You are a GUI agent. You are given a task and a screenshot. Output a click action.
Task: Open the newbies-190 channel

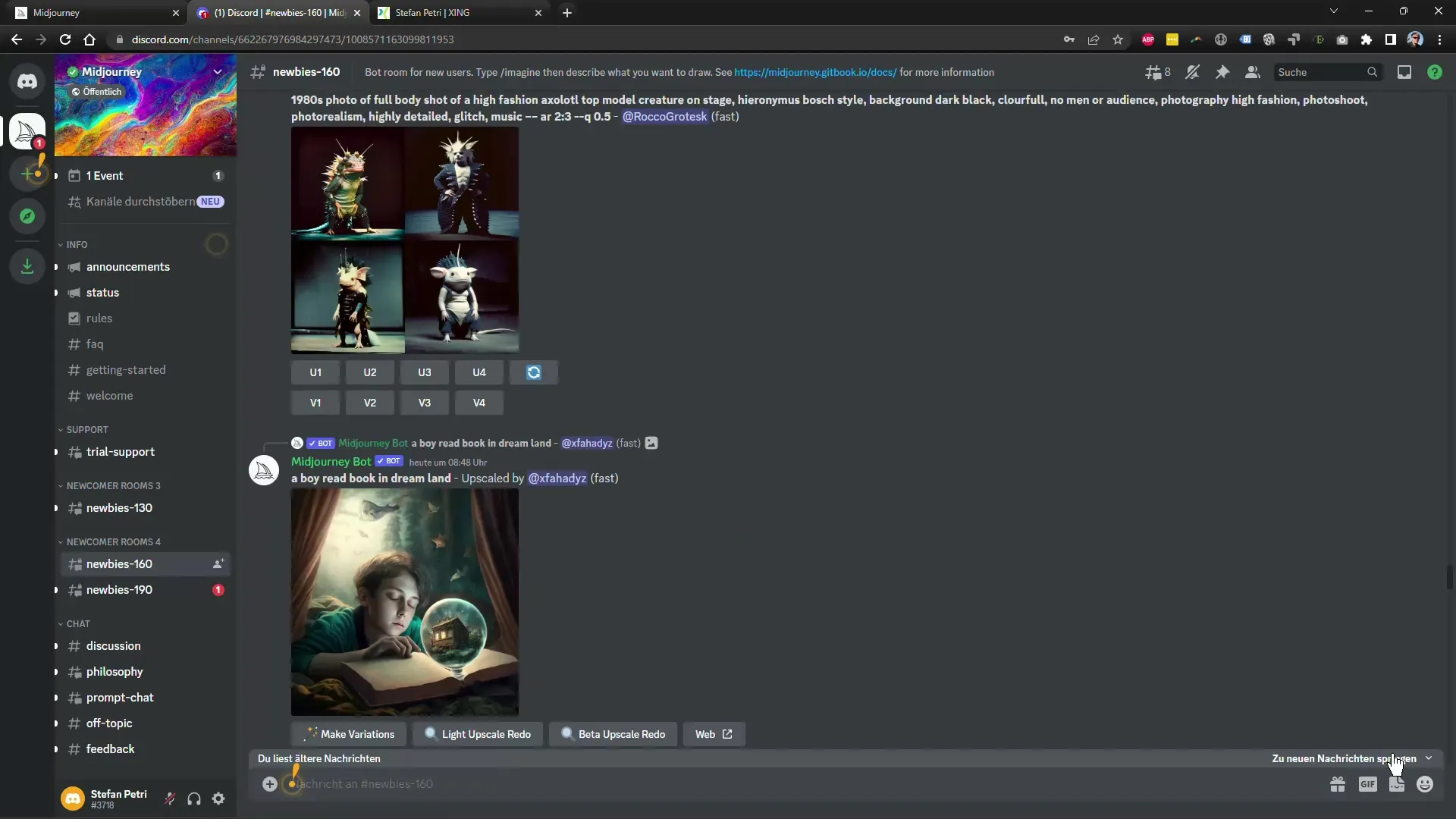point(120,589)
